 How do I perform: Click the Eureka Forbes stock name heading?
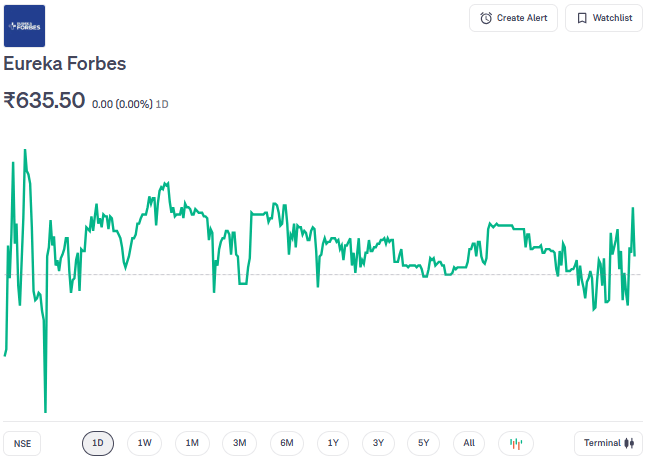point(65,64)
